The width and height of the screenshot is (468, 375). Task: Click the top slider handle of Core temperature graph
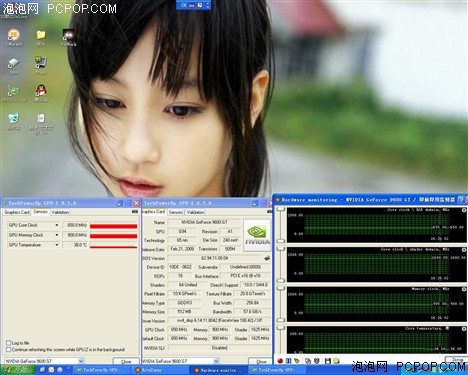tap(281, 328)
